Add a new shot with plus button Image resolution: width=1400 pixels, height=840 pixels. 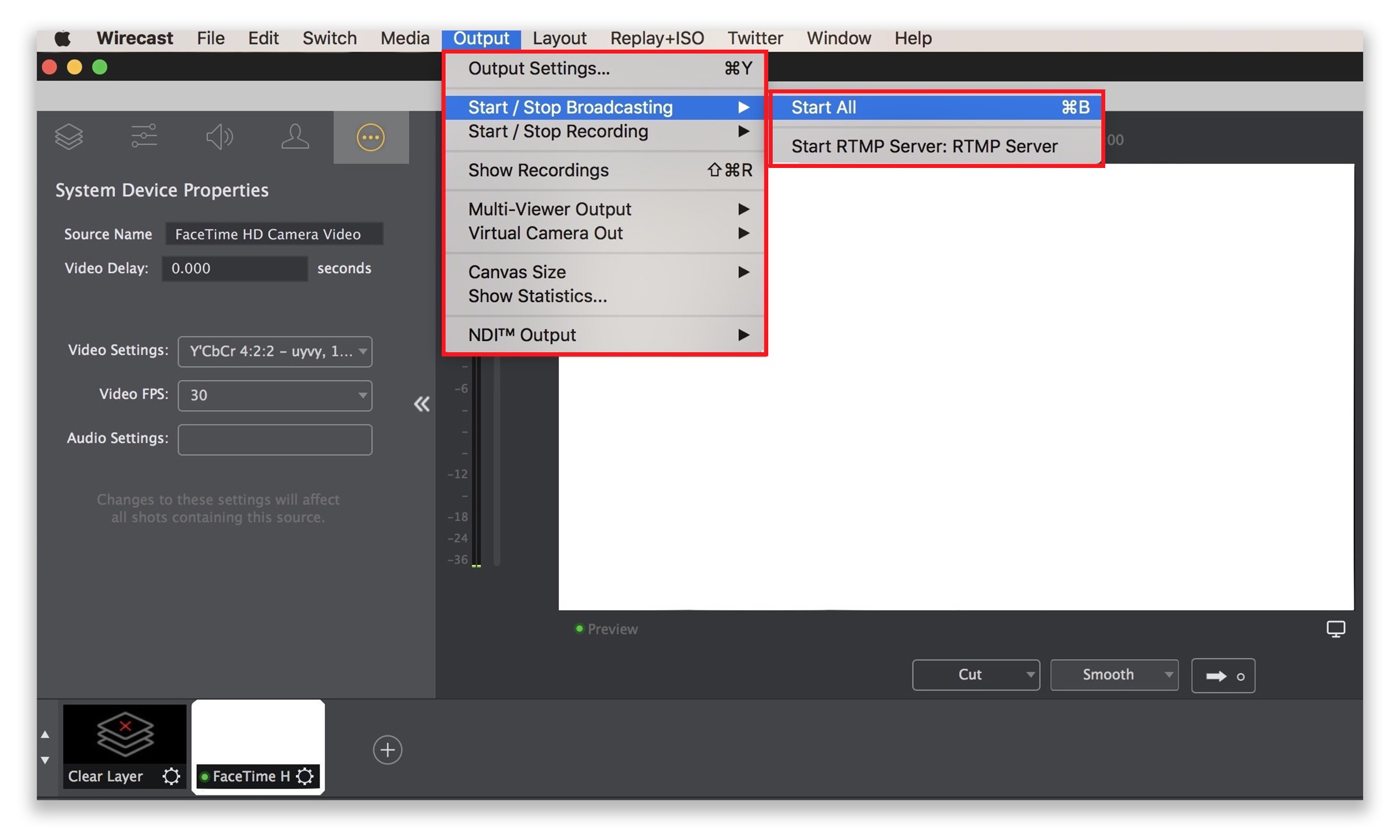coord(388,750)
